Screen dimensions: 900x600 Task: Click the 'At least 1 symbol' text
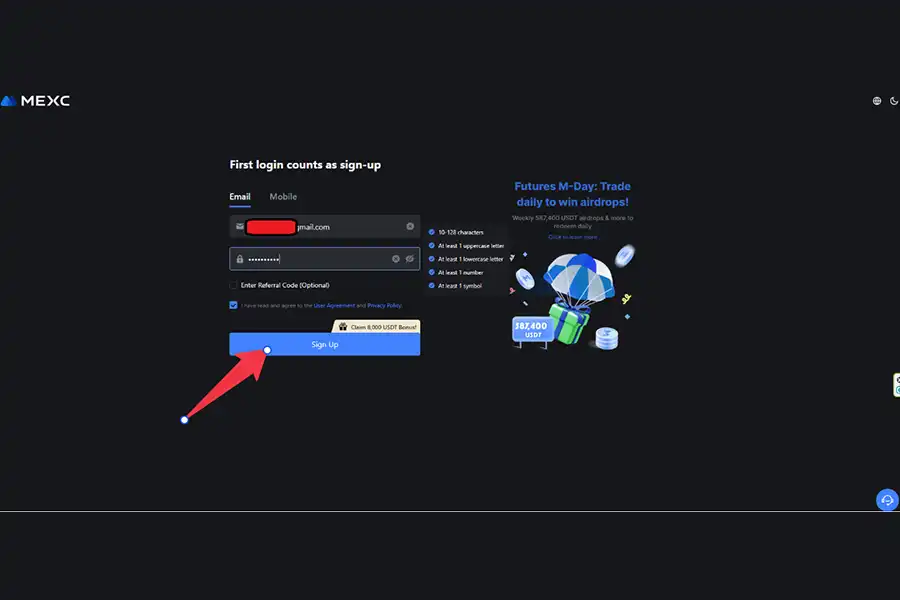point(460,286)
